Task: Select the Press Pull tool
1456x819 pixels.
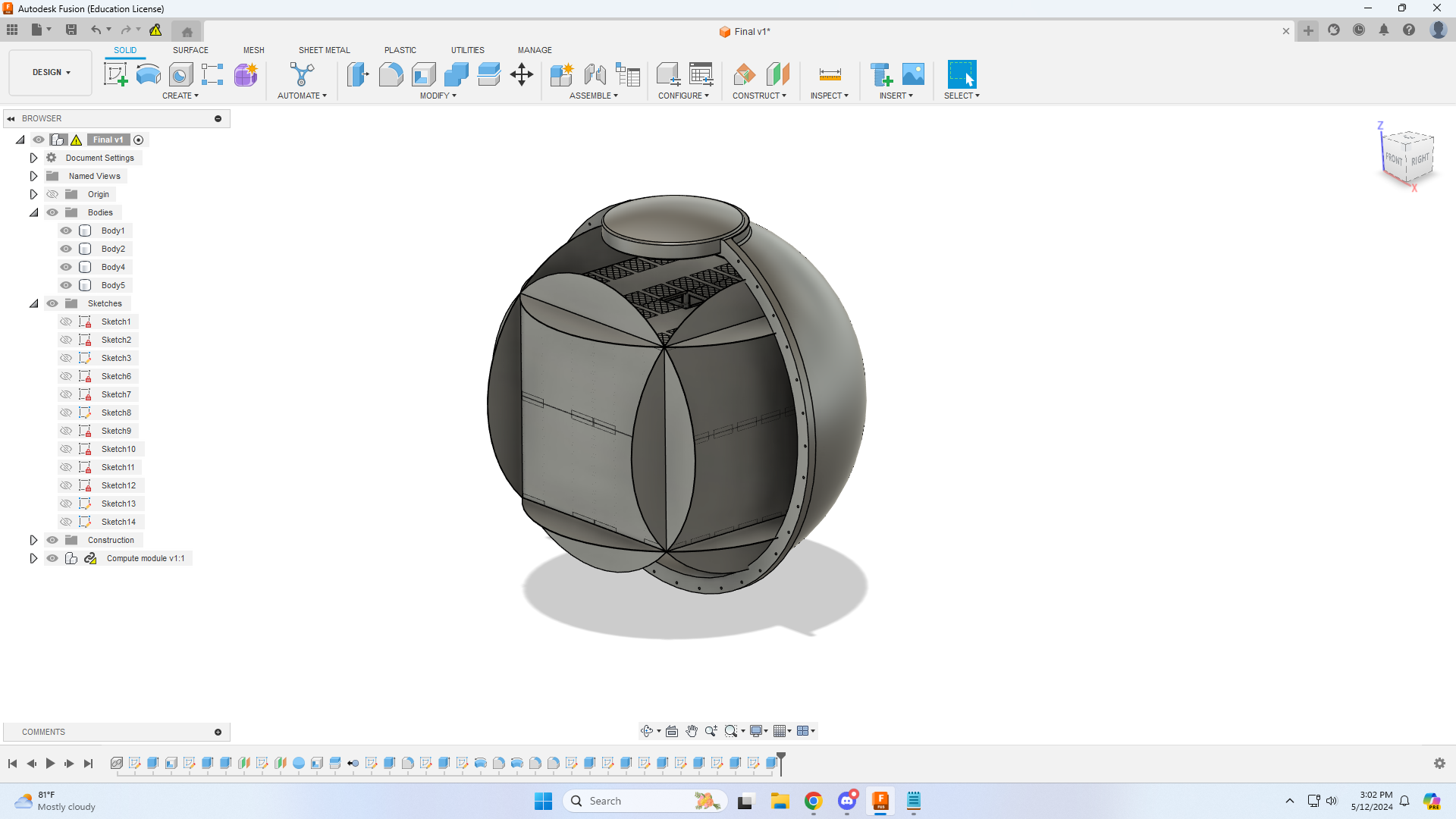Action: click(x=358, y=74)
